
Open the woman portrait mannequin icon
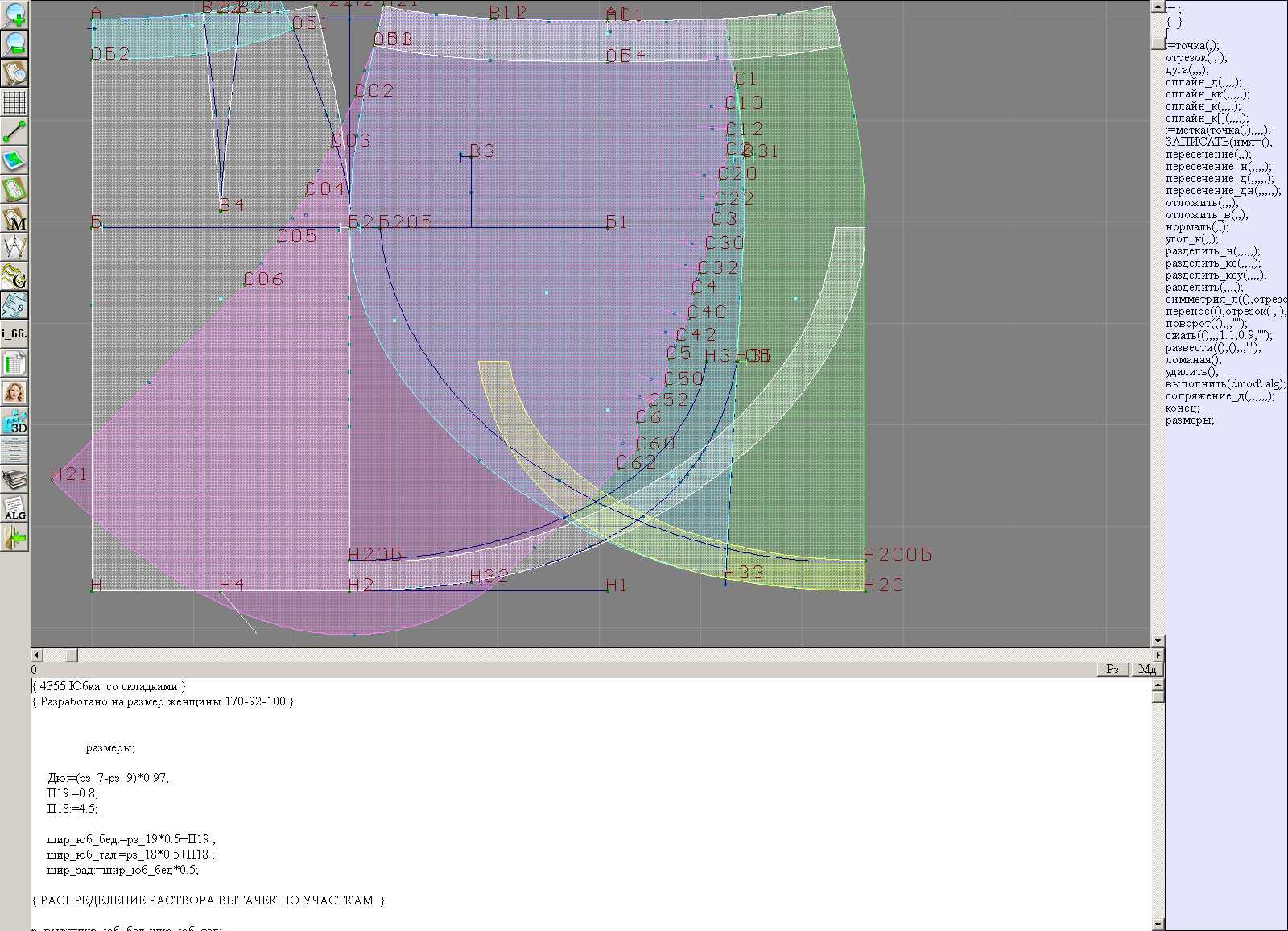tap(14, 393)
